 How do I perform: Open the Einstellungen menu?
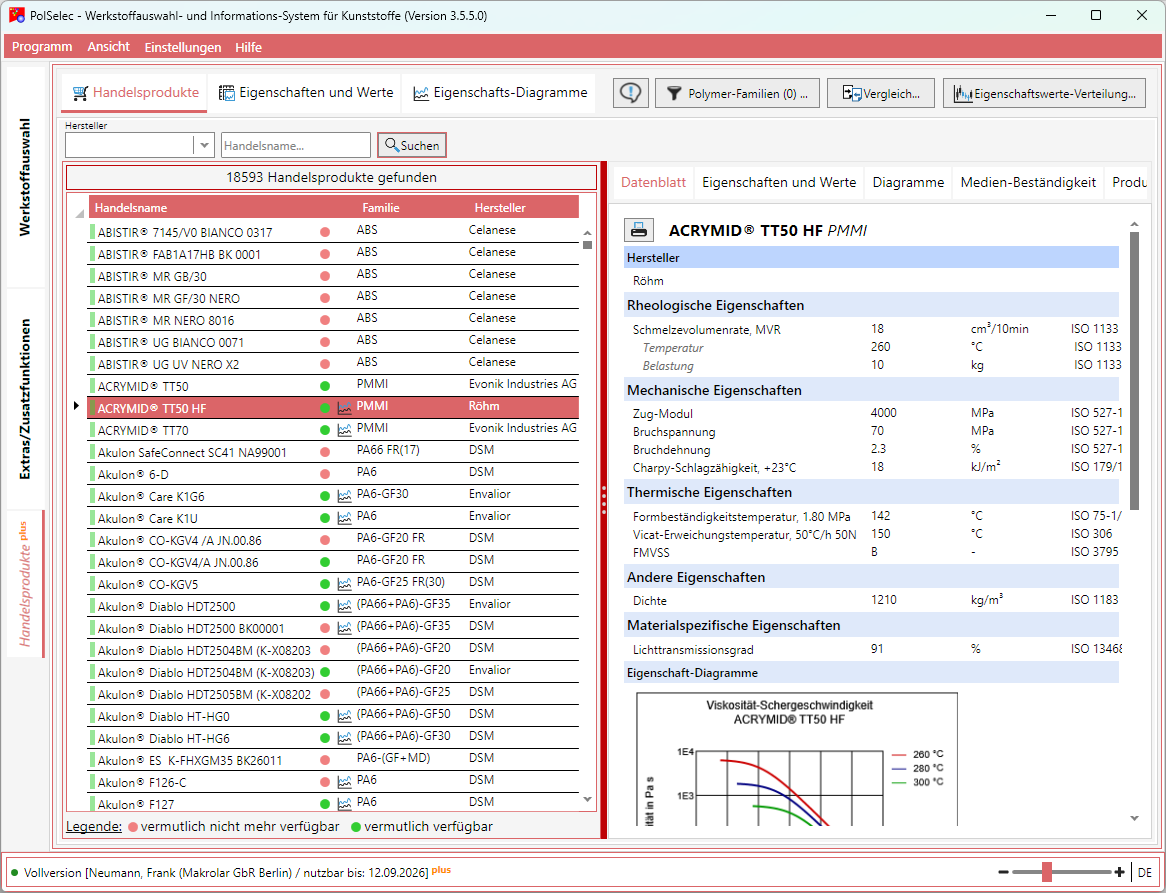(x=183, y=47)
